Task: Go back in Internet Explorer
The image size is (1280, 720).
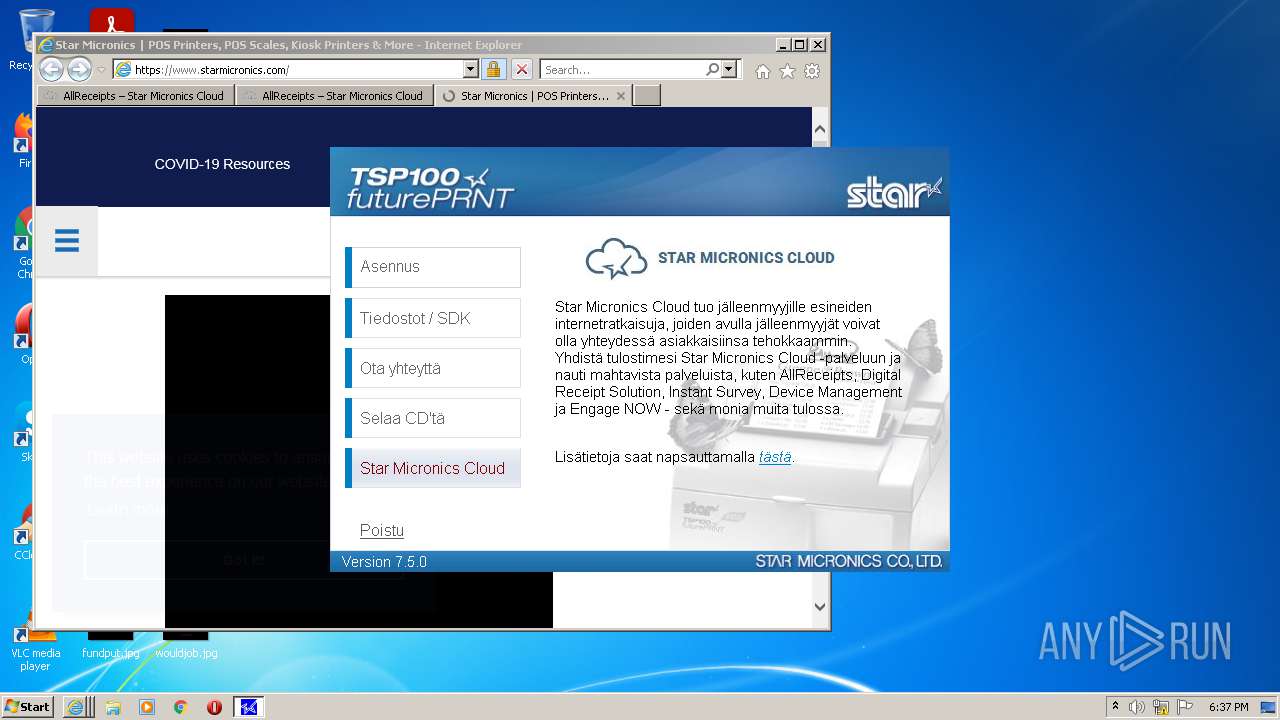Action: 51,69
